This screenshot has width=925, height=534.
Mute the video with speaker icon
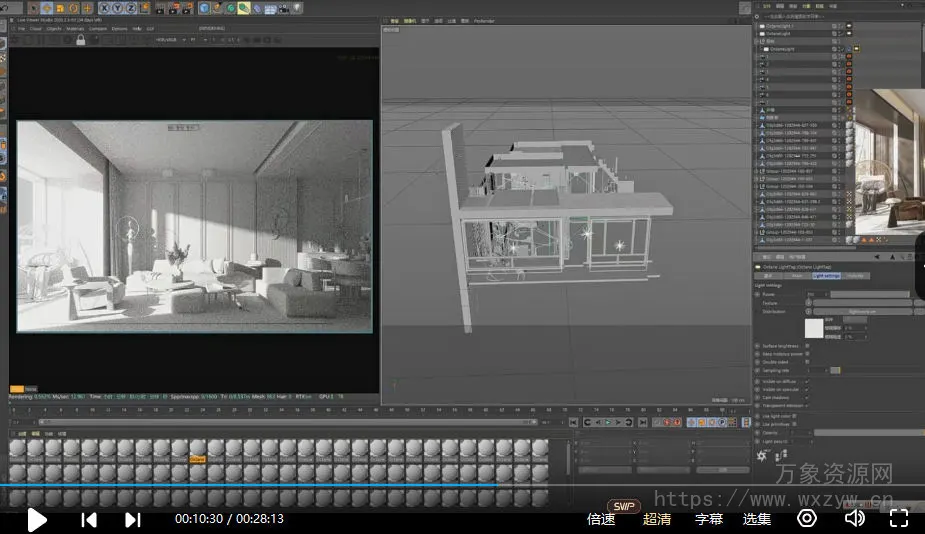tap(854, 518)
